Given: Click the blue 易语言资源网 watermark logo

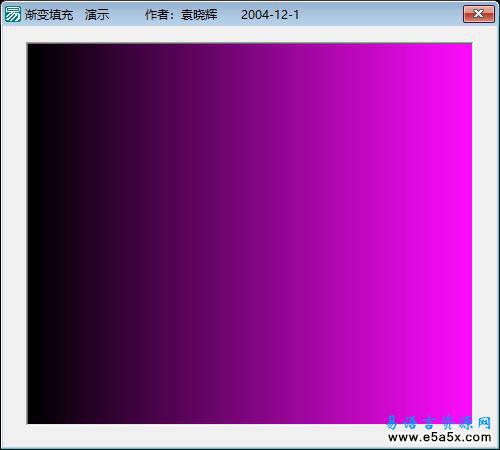Looking at the screenshot, I should pyautogui.click(x=439, y=423).
